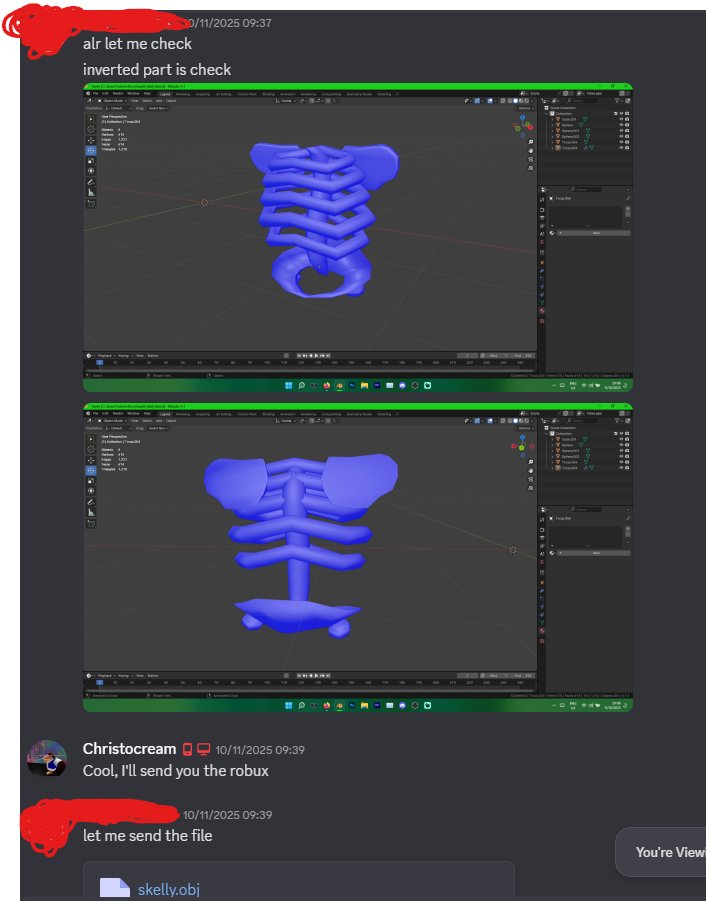The width and height of the screenshot is (706, 901).
Task: Select the Measure tool in top Blender screenshot
Action: [x=91, y=192]
